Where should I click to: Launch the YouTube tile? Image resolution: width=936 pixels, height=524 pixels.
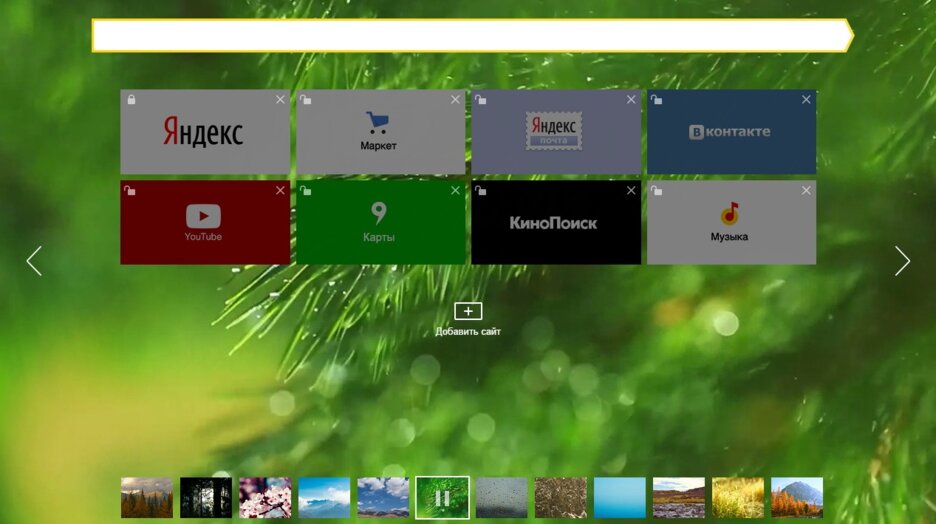point(204,223)
